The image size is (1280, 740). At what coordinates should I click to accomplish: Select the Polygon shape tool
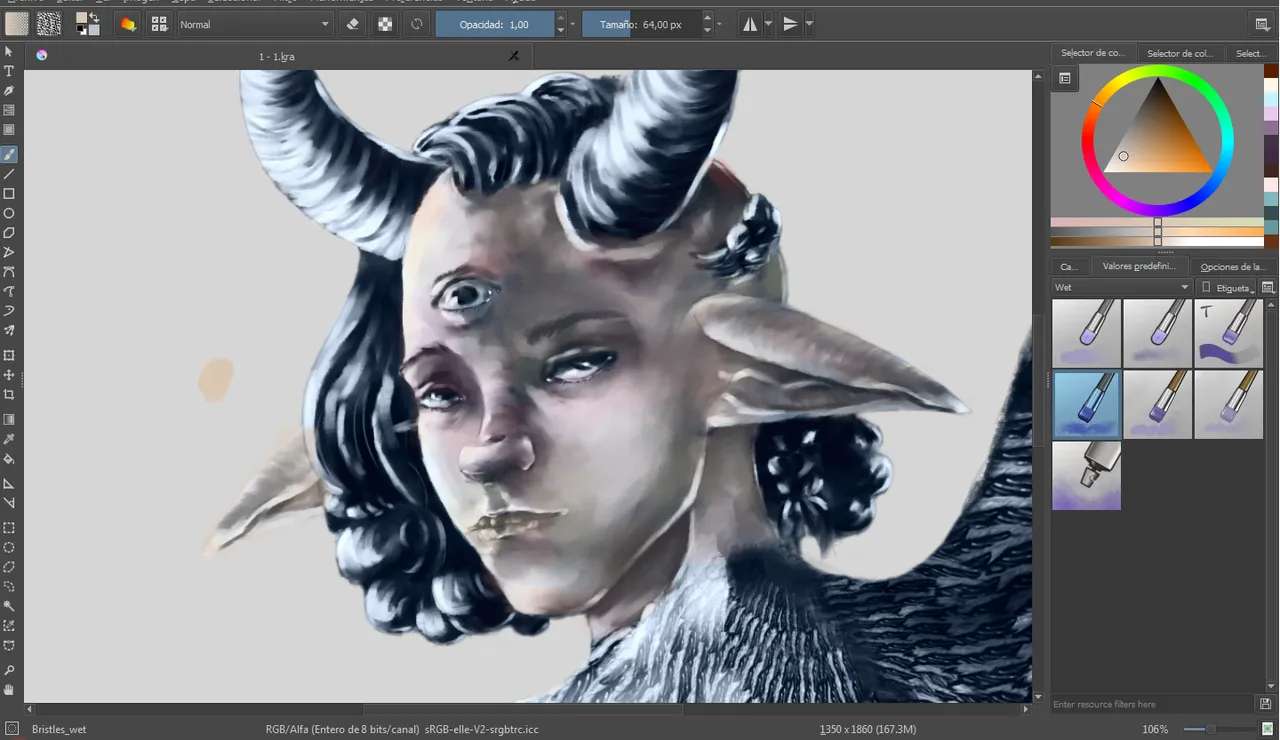point(9,232)
